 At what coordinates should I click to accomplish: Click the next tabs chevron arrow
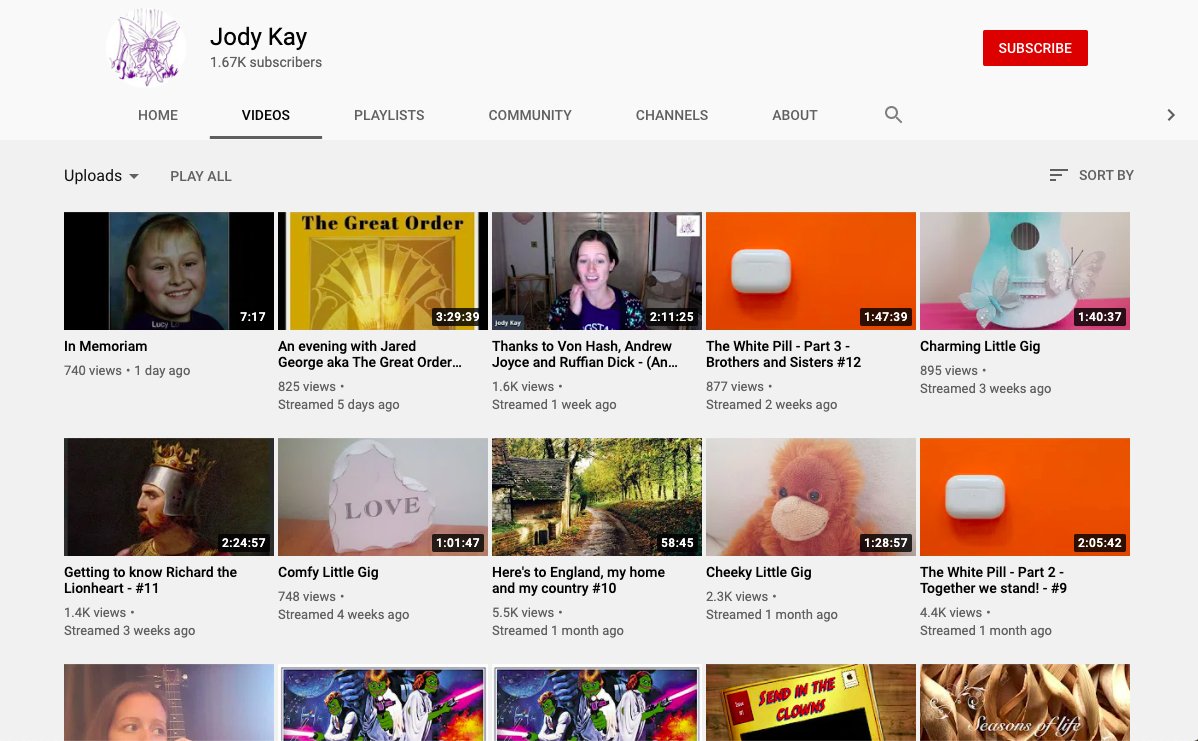coord(1170,115)
